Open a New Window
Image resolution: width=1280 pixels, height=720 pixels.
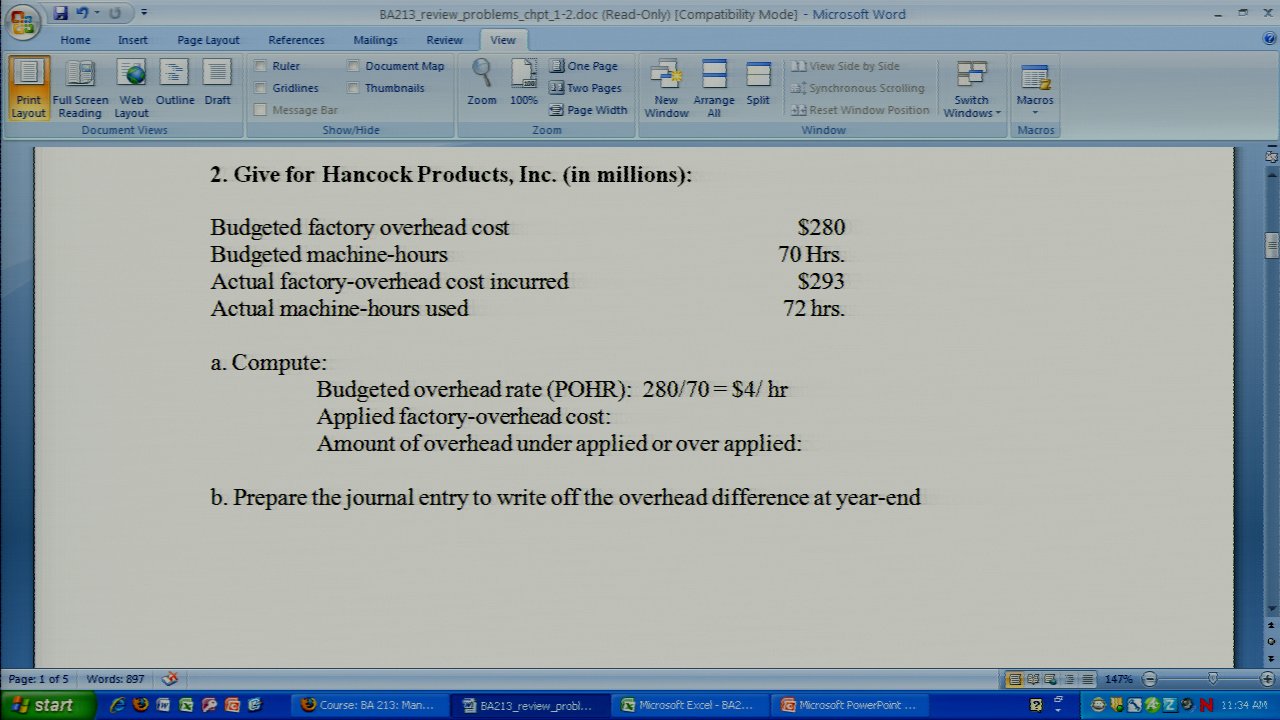(666, 88)
